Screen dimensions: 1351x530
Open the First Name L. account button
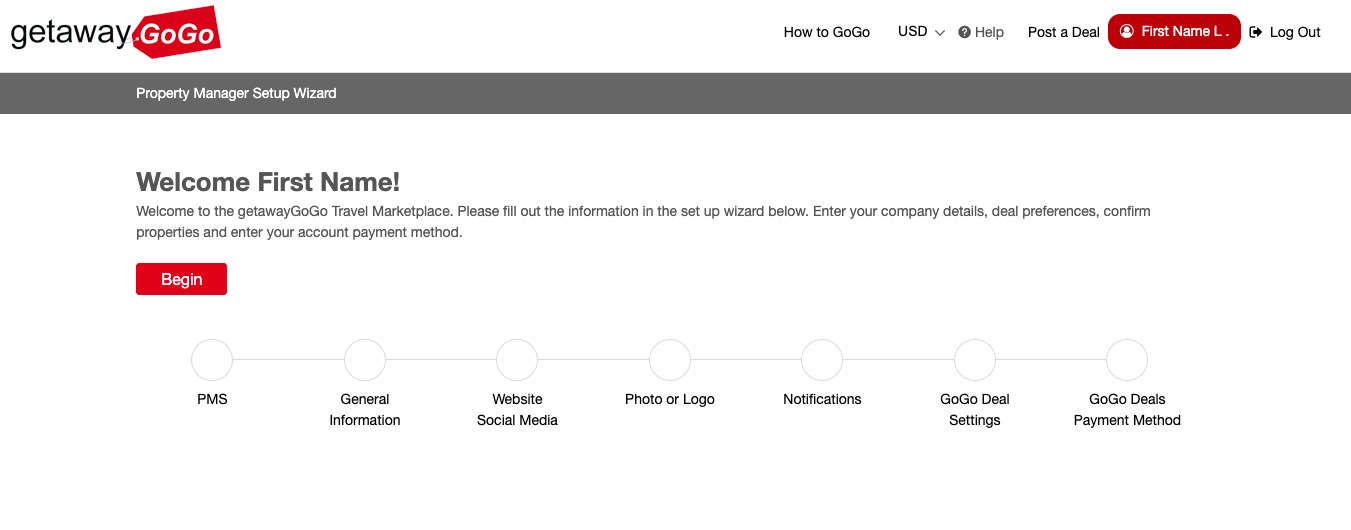[x=1174, y=31]
